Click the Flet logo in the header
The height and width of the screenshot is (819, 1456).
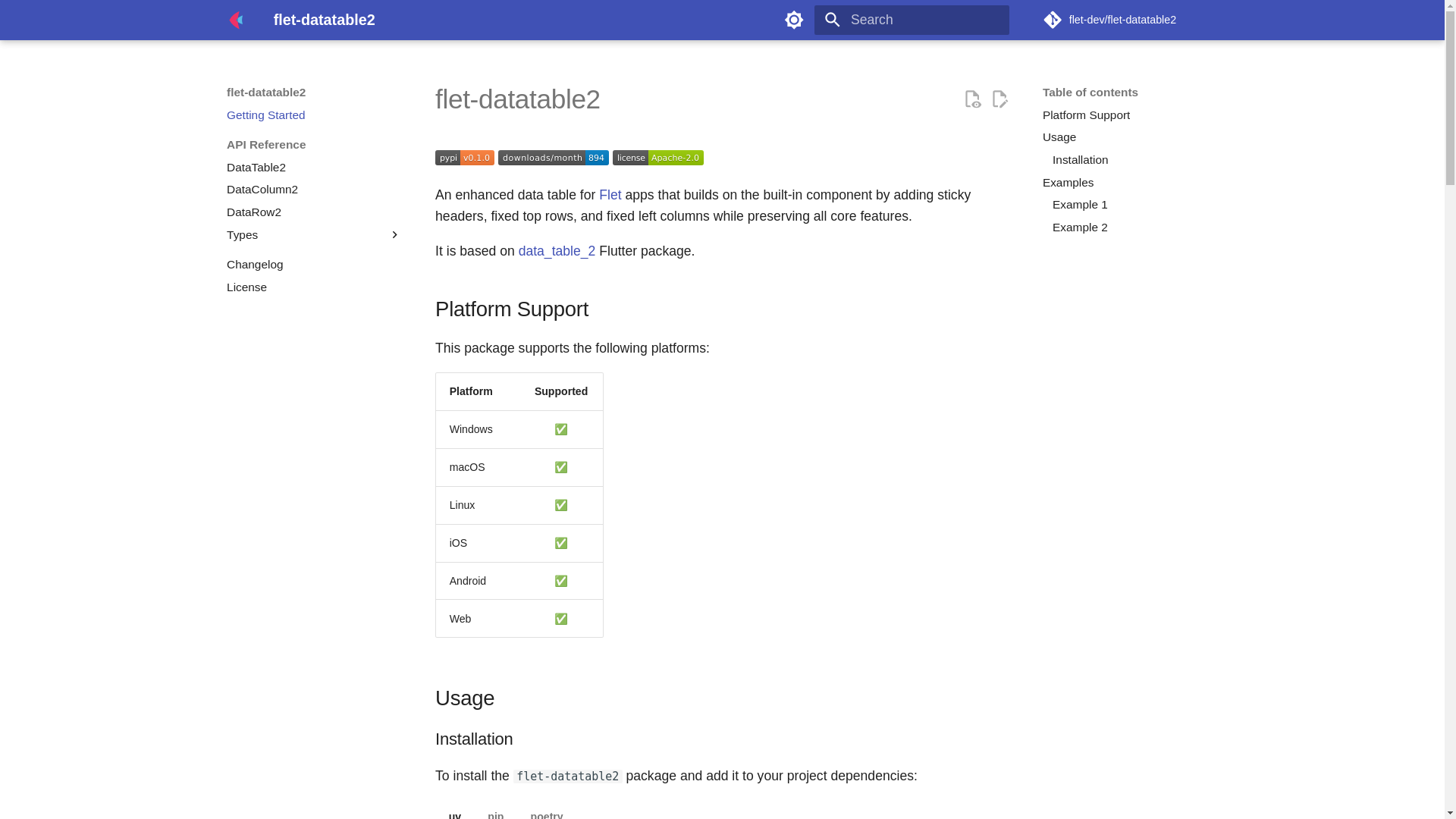(x=237, y=20)
